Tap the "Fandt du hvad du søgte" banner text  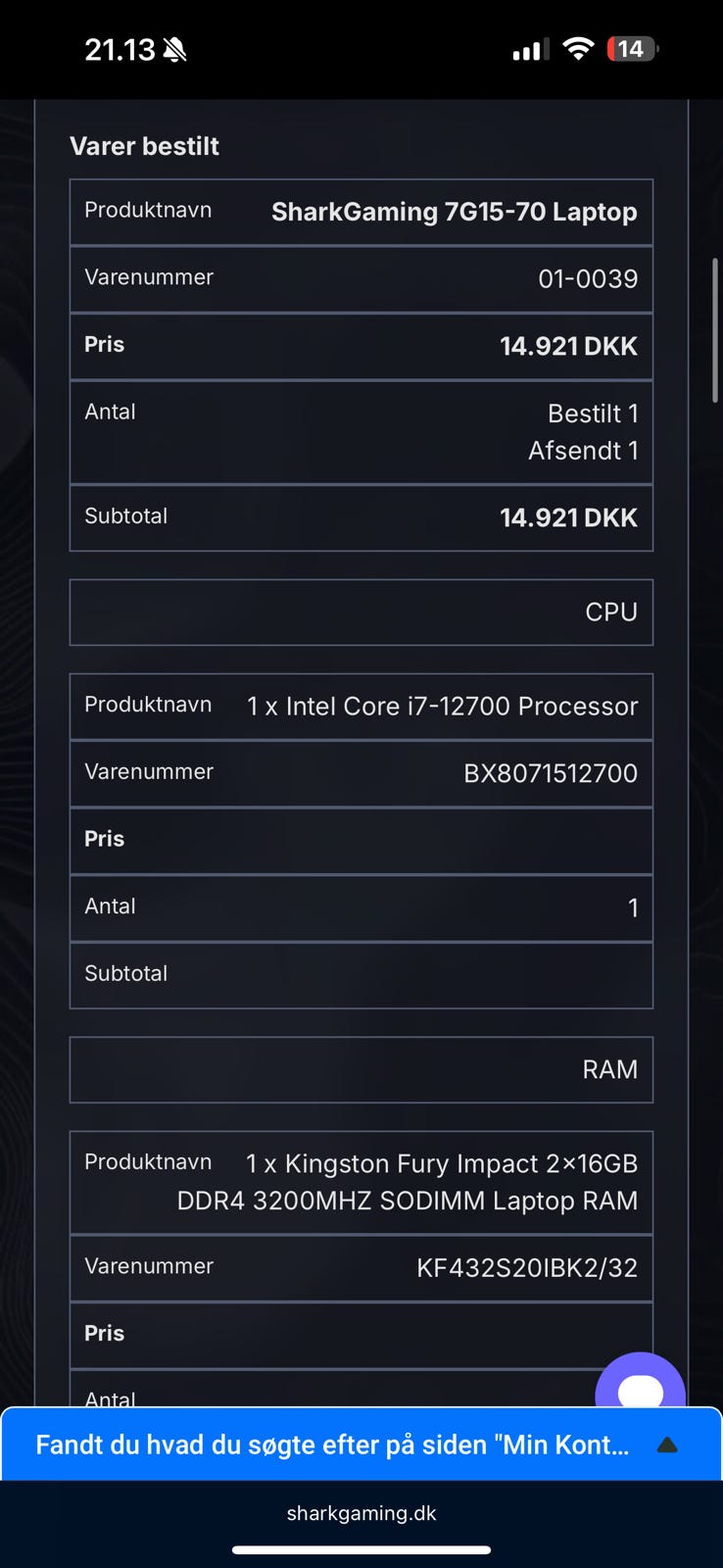(332, 1445)
